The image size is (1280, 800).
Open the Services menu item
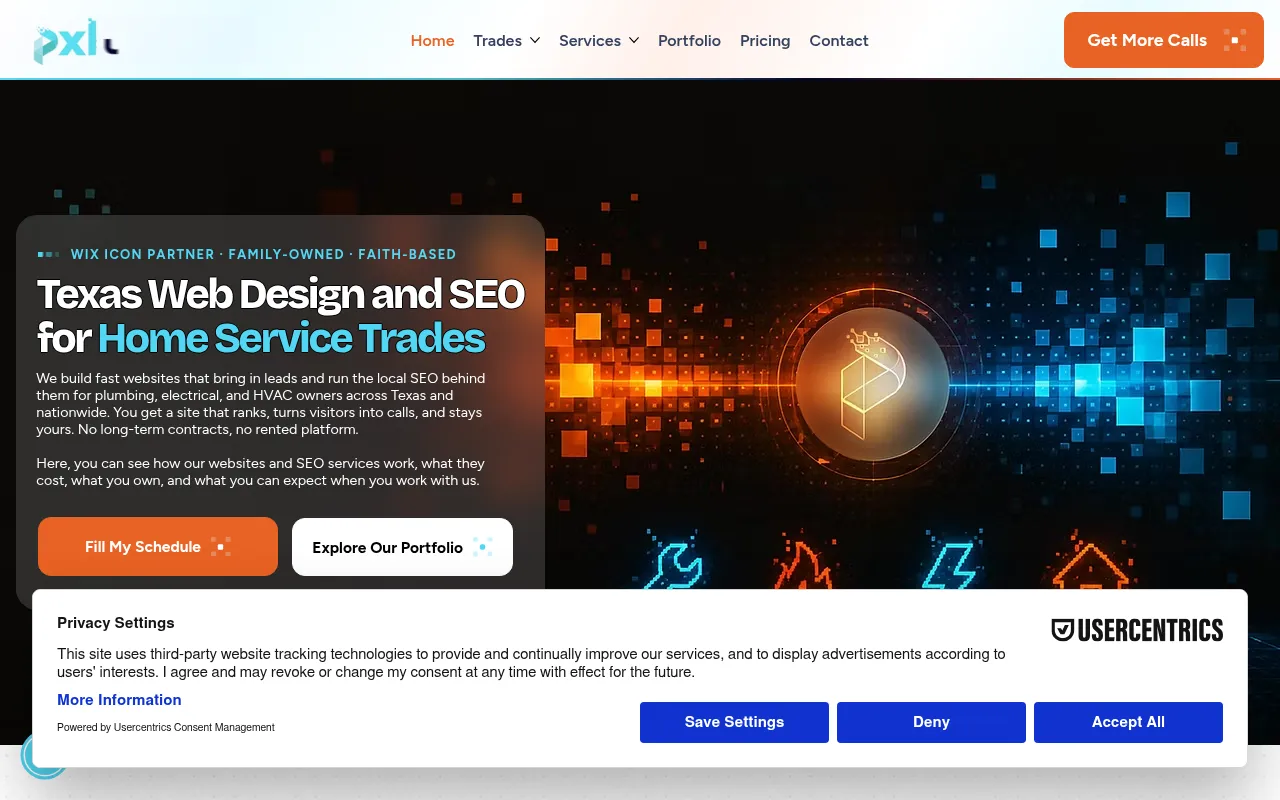(590, 41)
